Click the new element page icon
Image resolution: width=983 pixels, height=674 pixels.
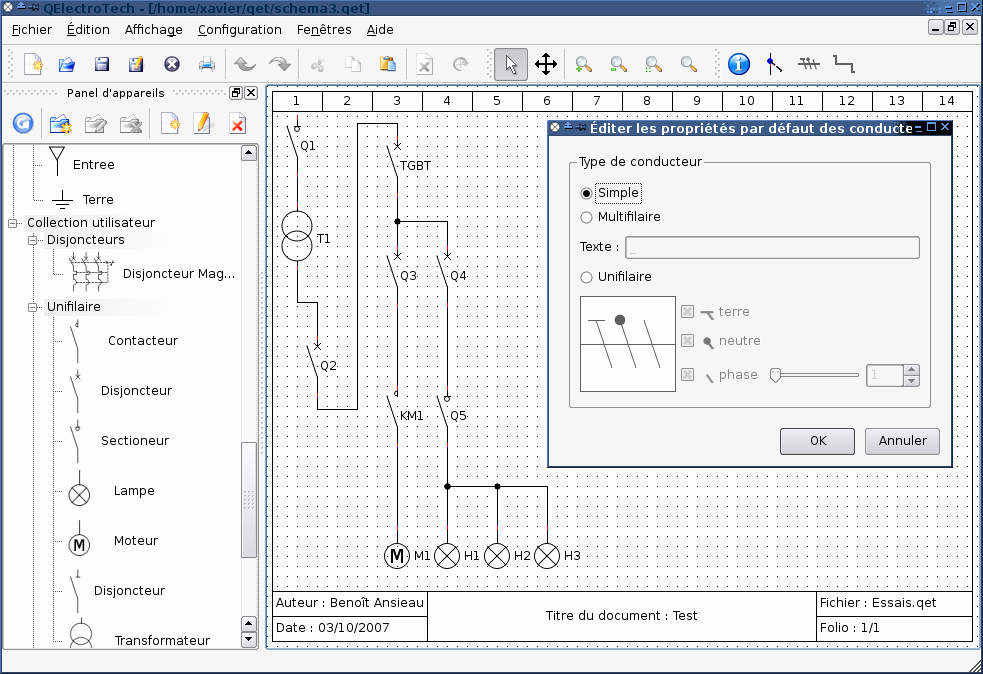170,124
